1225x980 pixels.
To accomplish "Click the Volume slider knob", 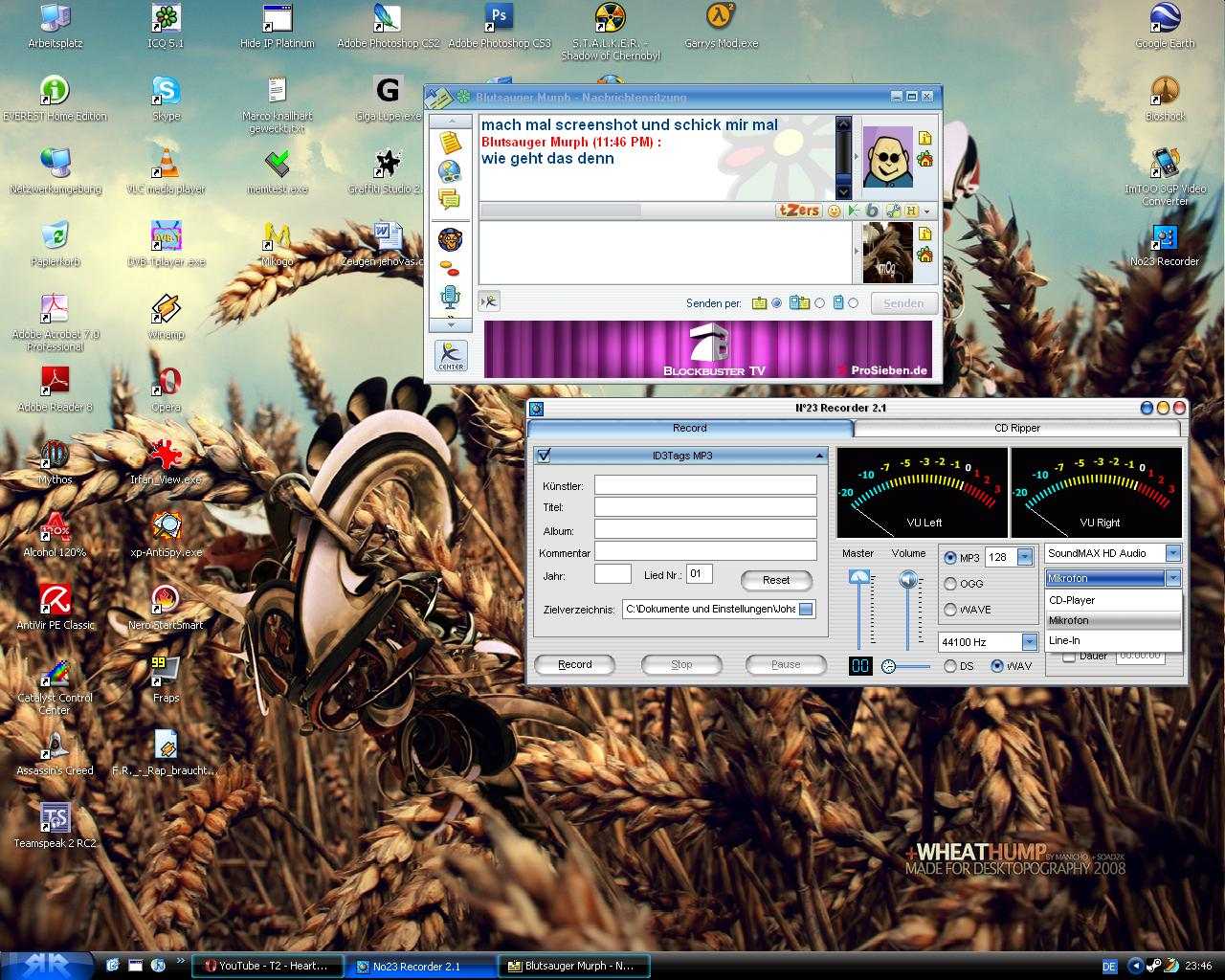I will click(x=907, y=580).
